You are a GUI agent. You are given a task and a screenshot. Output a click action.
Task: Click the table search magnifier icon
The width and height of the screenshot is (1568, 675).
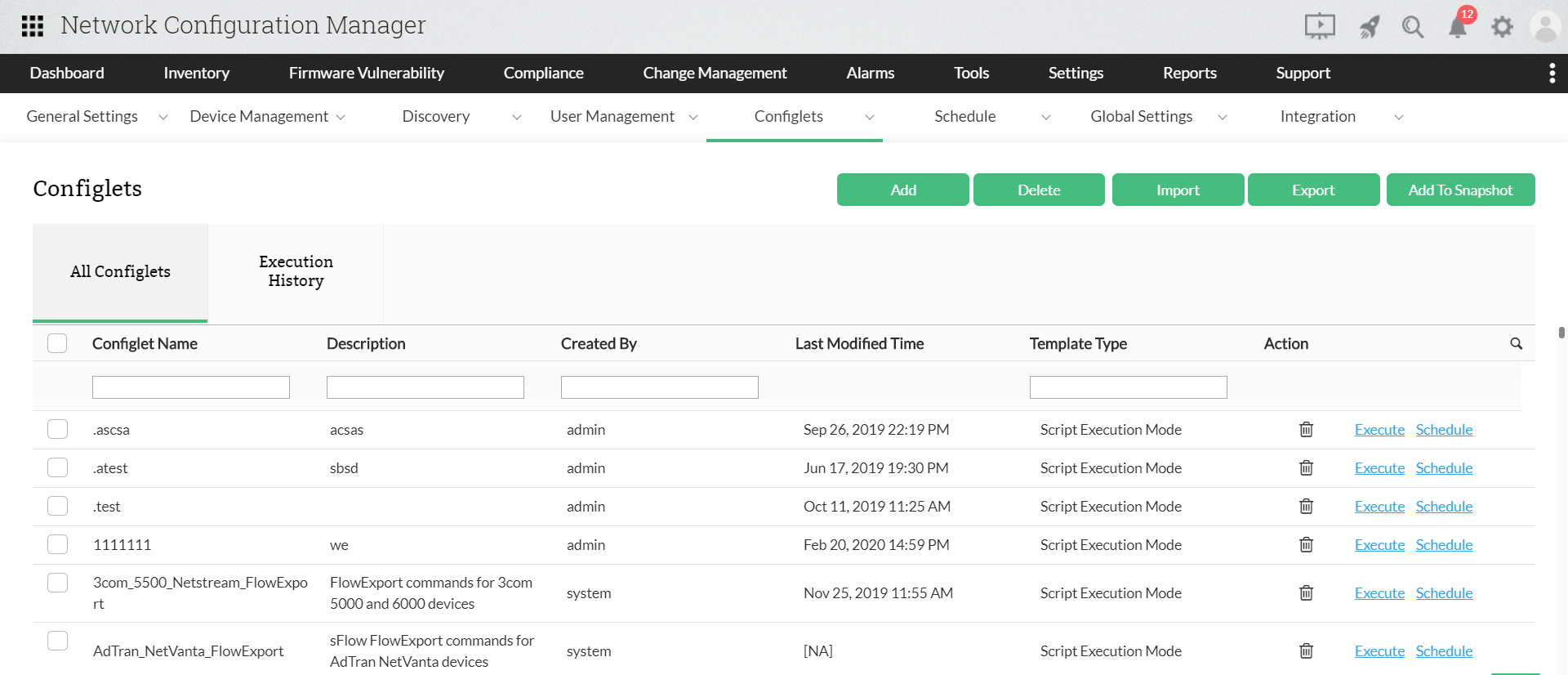(x=1517, y=343)
